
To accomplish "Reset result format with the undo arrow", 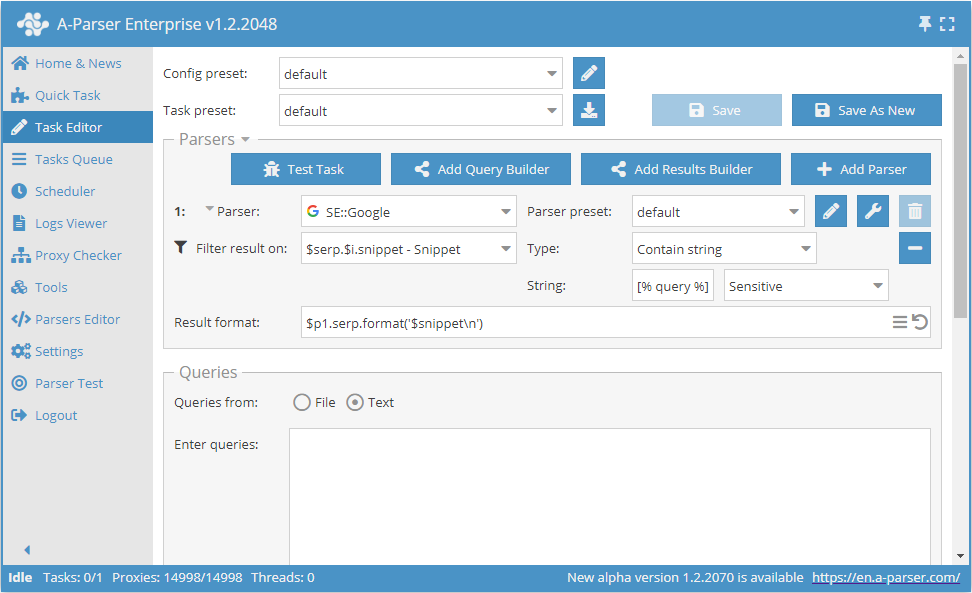I will click(x=920, y=322).
